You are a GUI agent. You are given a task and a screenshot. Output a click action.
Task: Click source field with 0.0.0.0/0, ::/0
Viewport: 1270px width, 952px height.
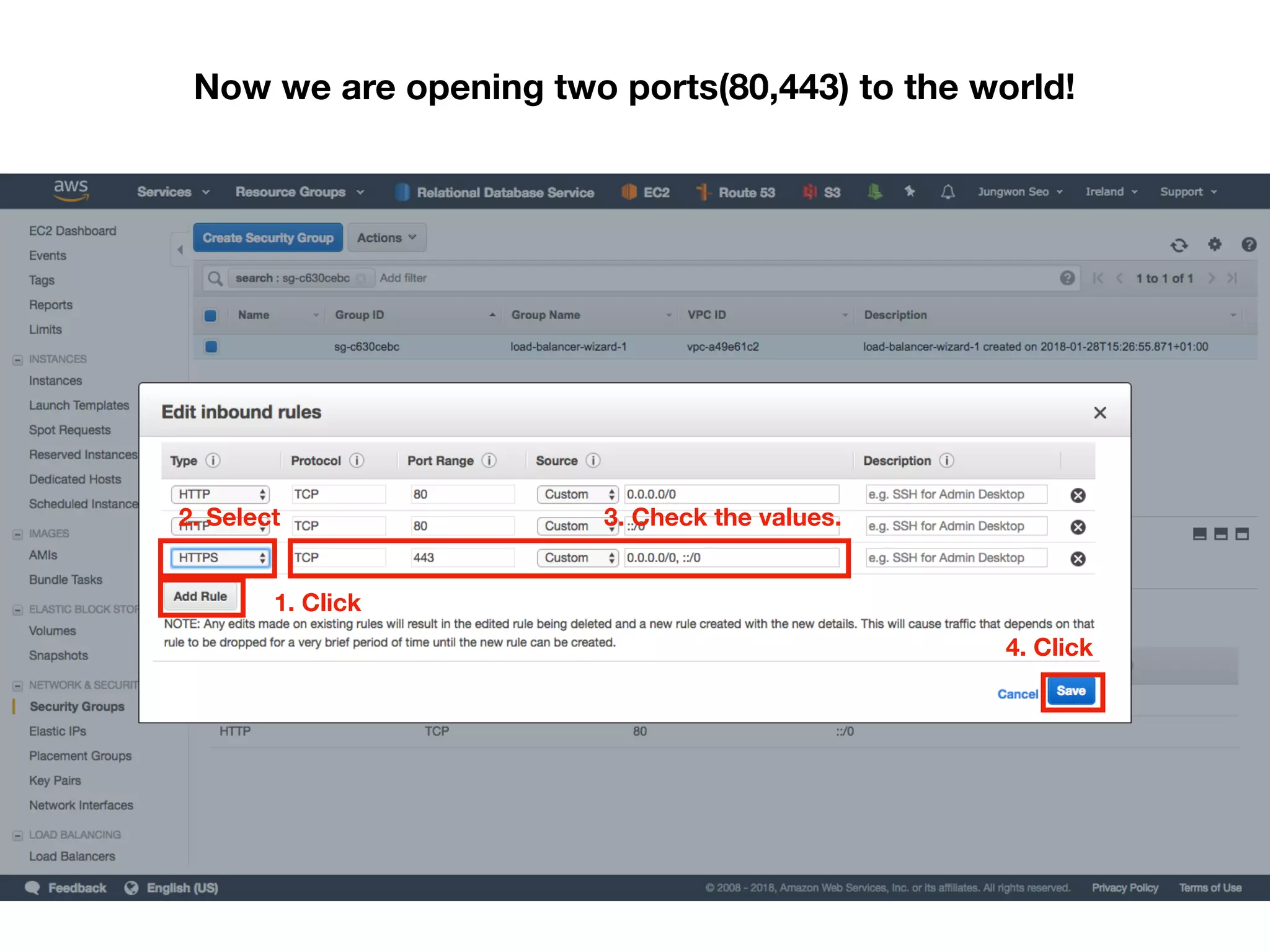[732, 558]
